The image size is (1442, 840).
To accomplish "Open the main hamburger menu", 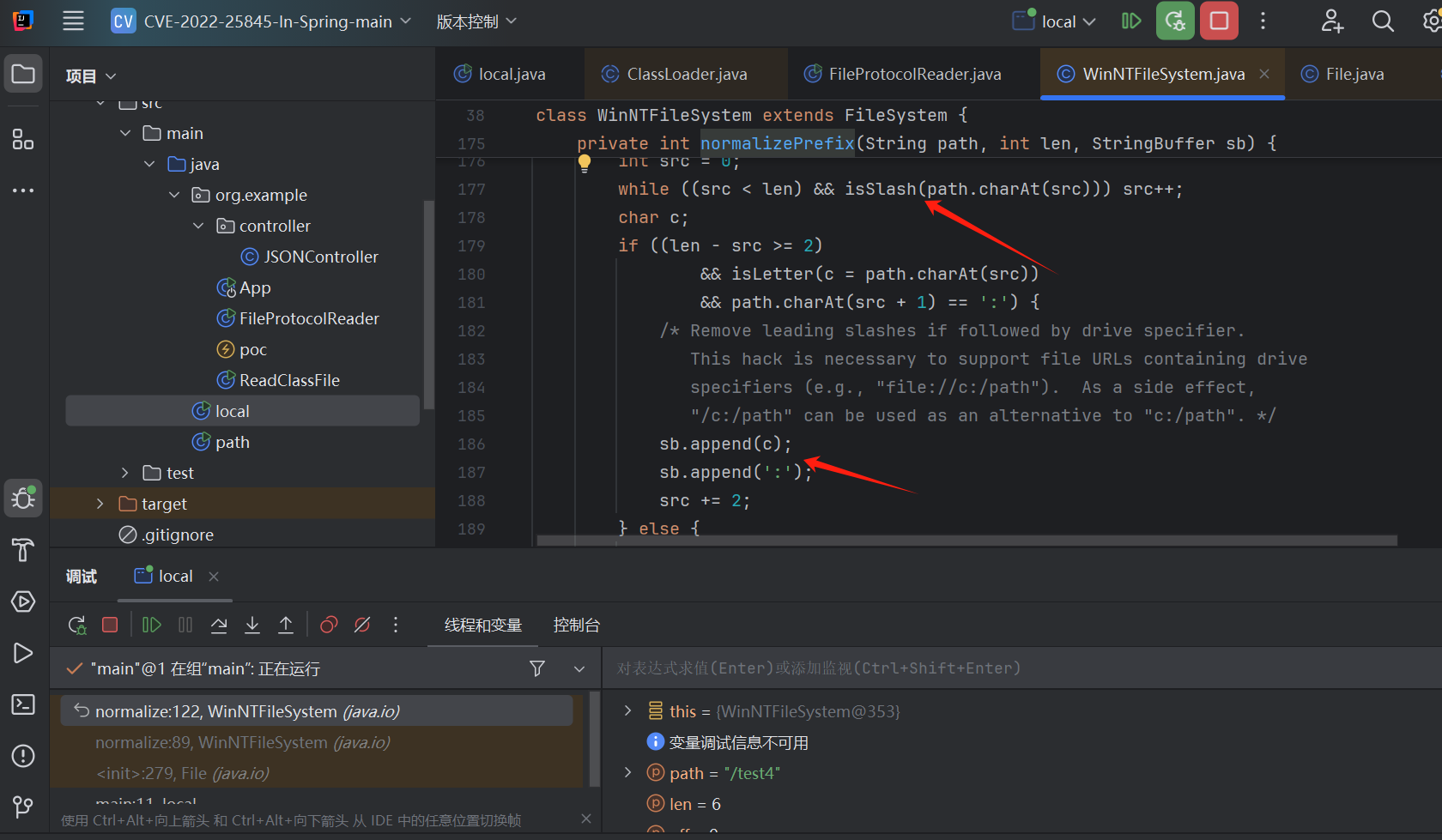I will 74,21.
